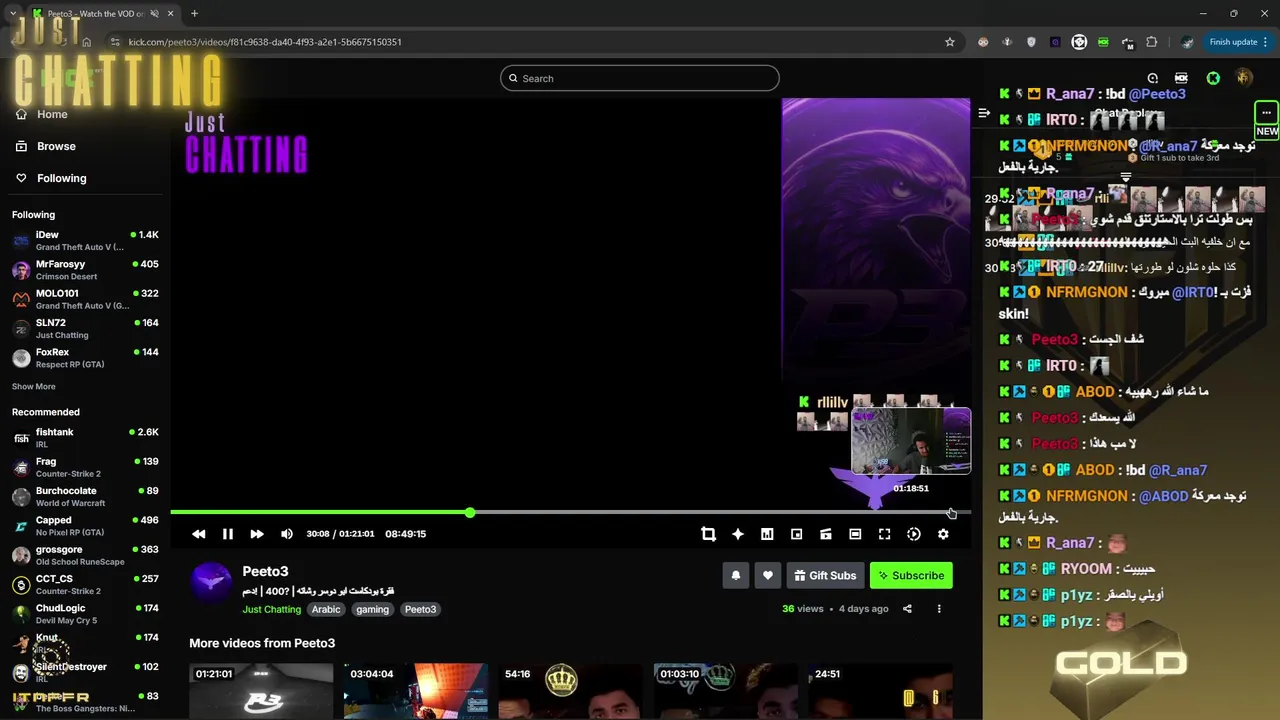Skip forward with the fast-forward icon
This screenshot has width=1280, height=720.
coord(257,534)
